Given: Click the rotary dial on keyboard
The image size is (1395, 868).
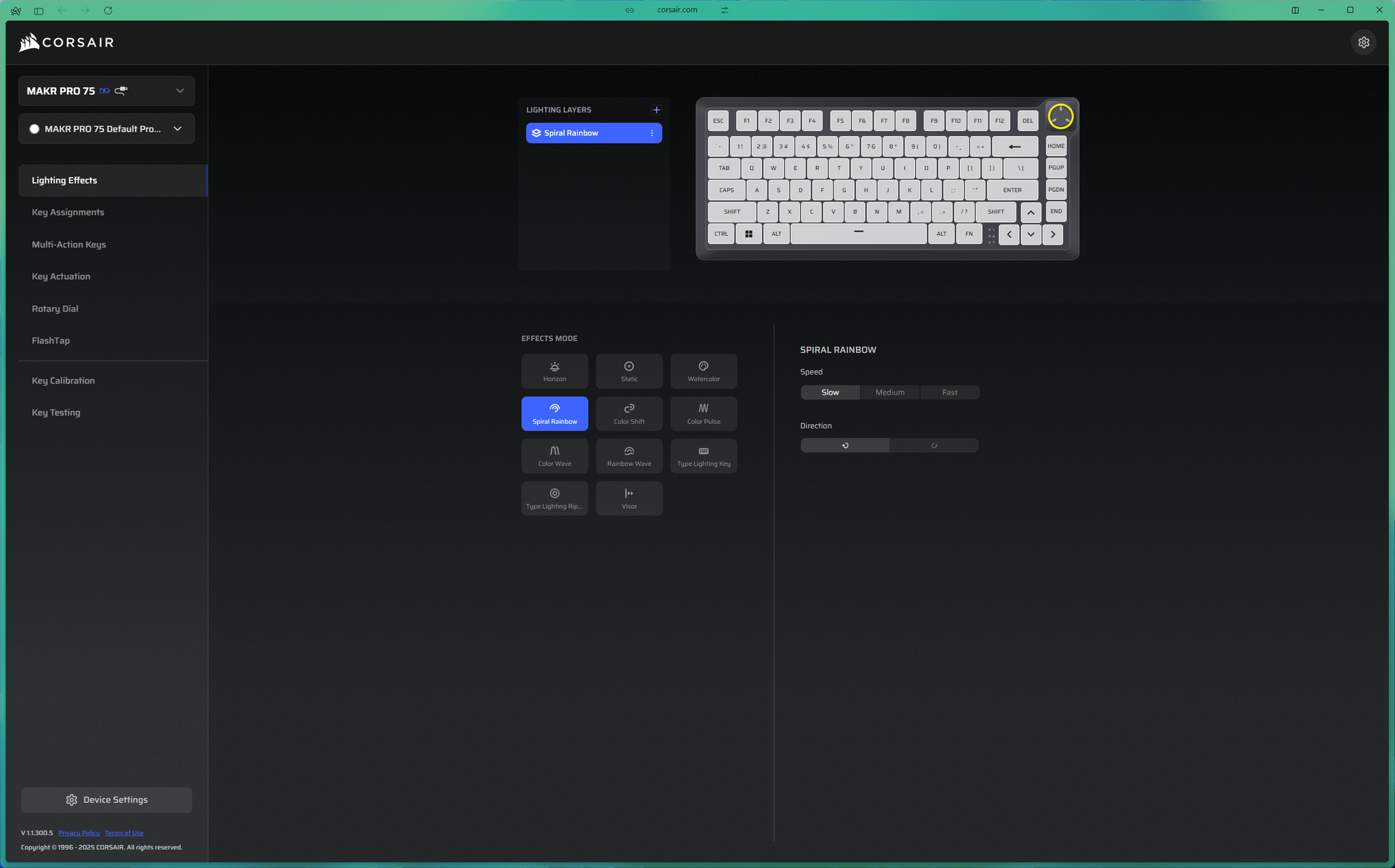Looking at the screenshot, I should [1060, 116].
